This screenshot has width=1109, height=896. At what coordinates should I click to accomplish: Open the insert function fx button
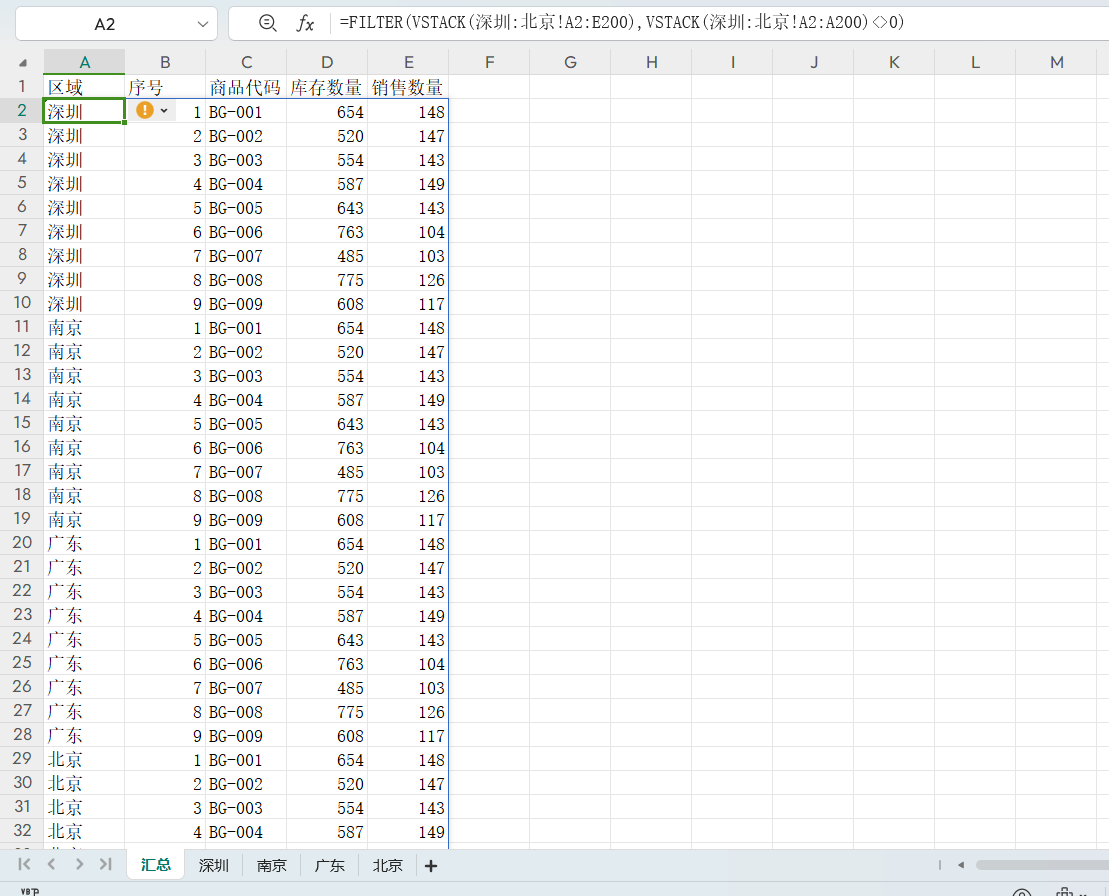click(305, 23)
